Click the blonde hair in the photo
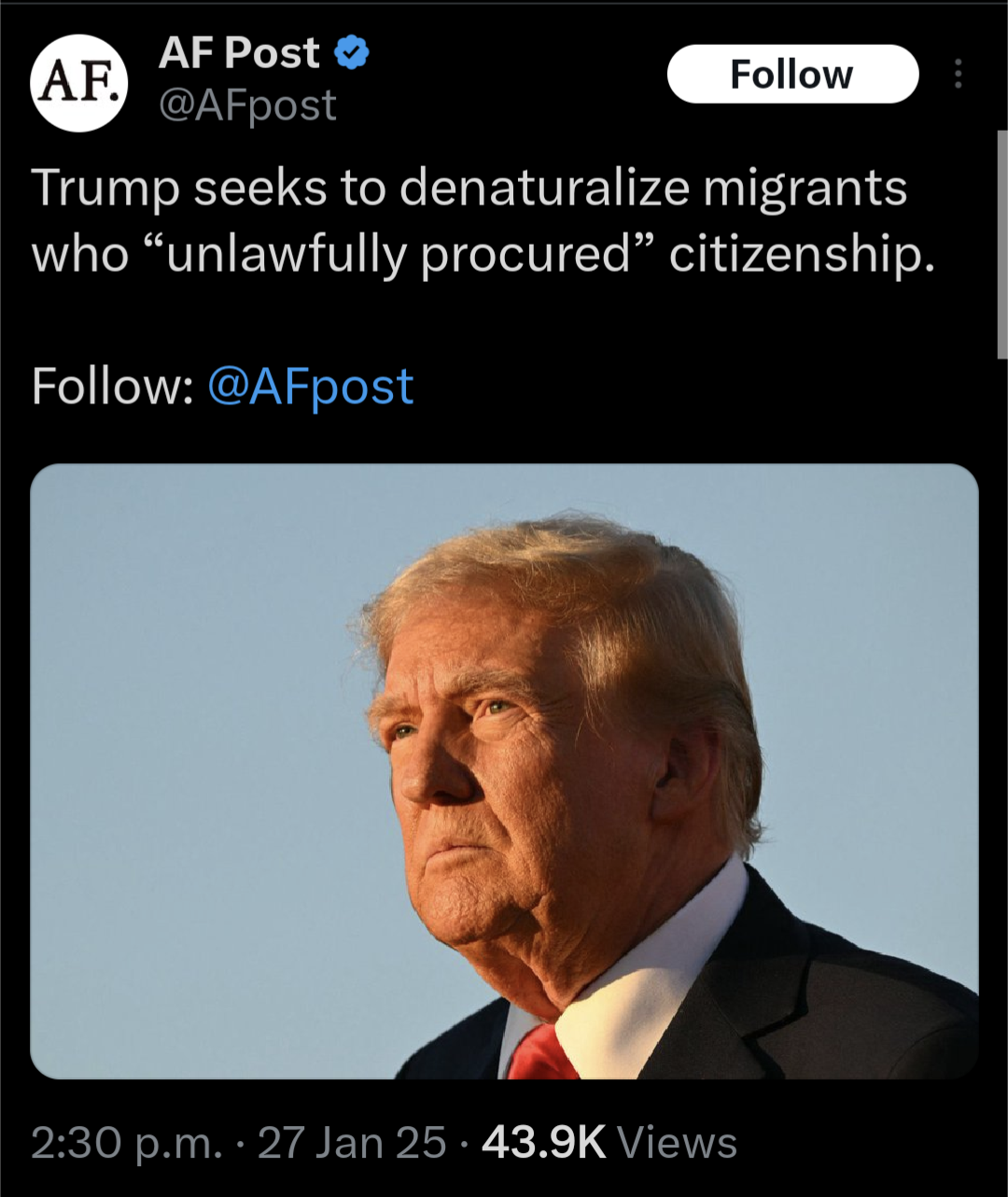Image resolution: width=1008 pixels, height=1197 pixels. pos(579,598)
